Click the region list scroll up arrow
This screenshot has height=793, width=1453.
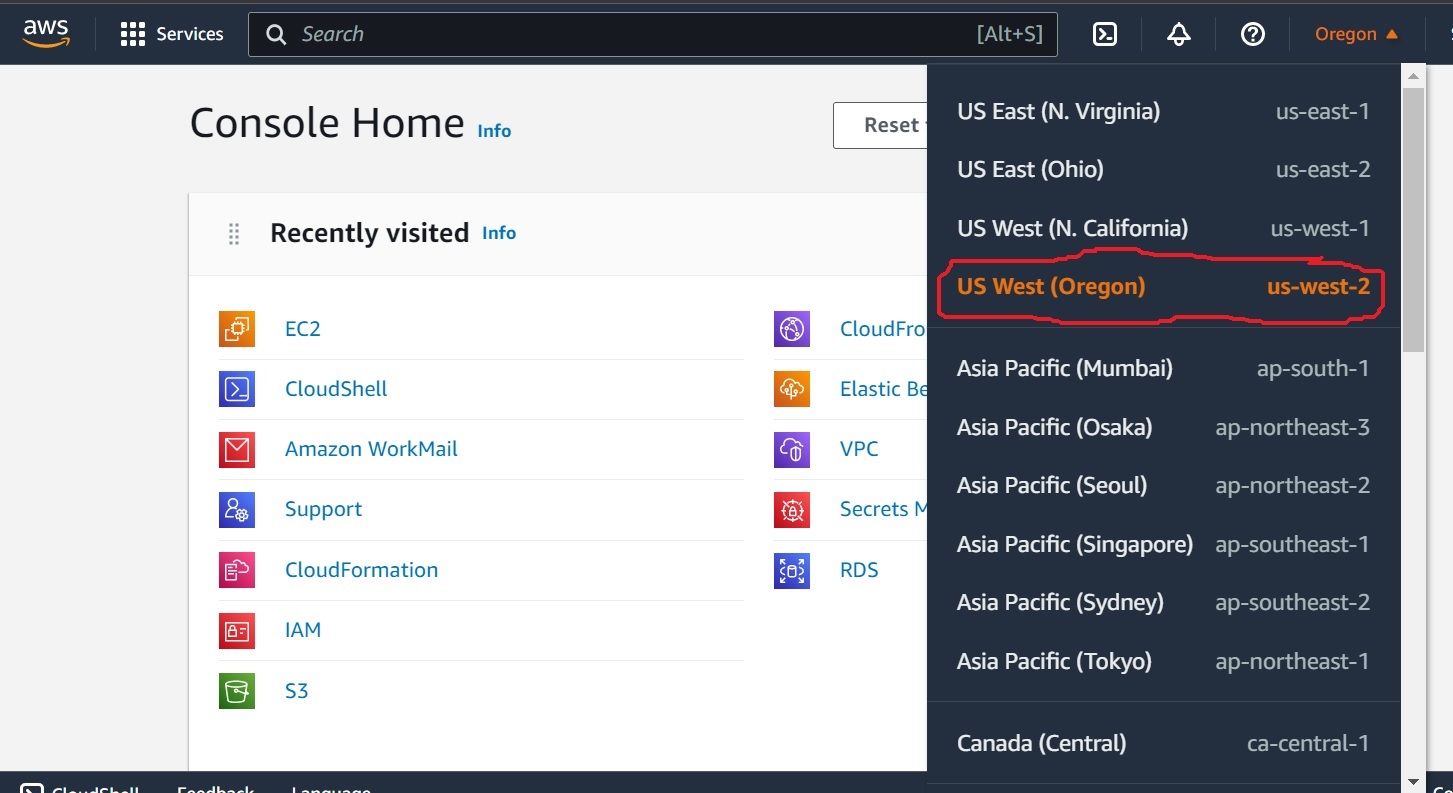coord(1413,76)
